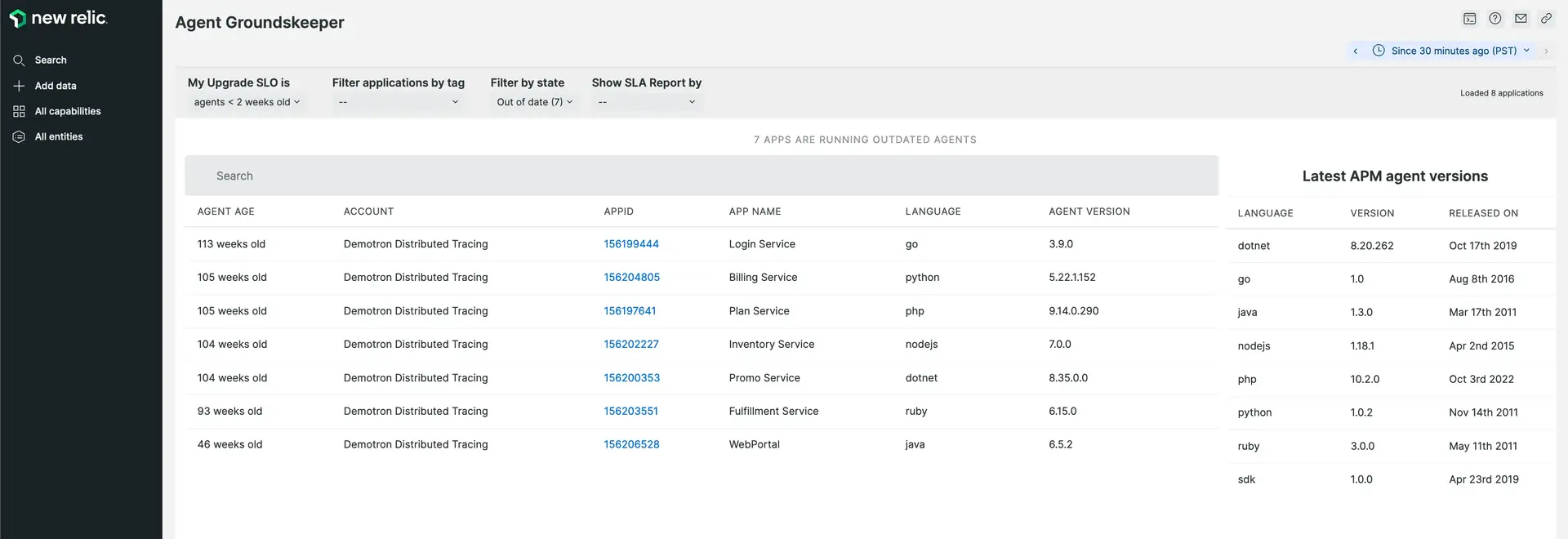
Task: Open All entities in sidebar
Action: point(58,136)
